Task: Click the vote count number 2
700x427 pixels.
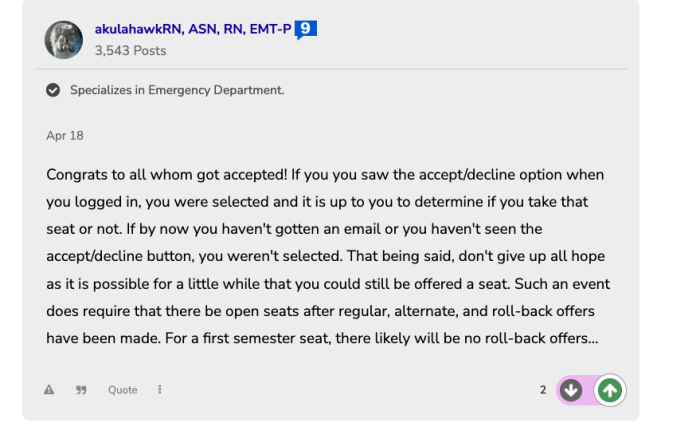Action: (543, 390)
